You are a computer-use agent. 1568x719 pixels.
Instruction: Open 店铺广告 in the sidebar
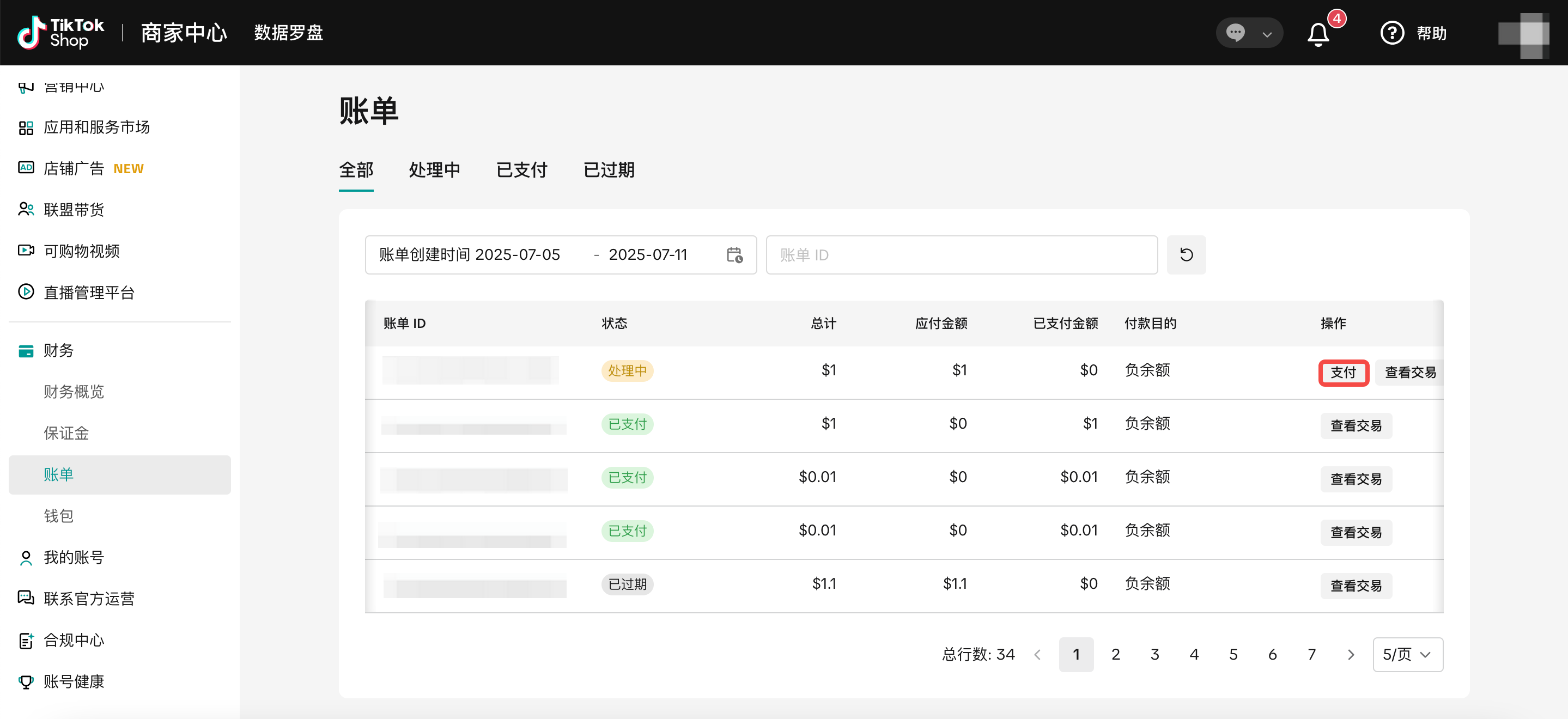coord(74,168)
